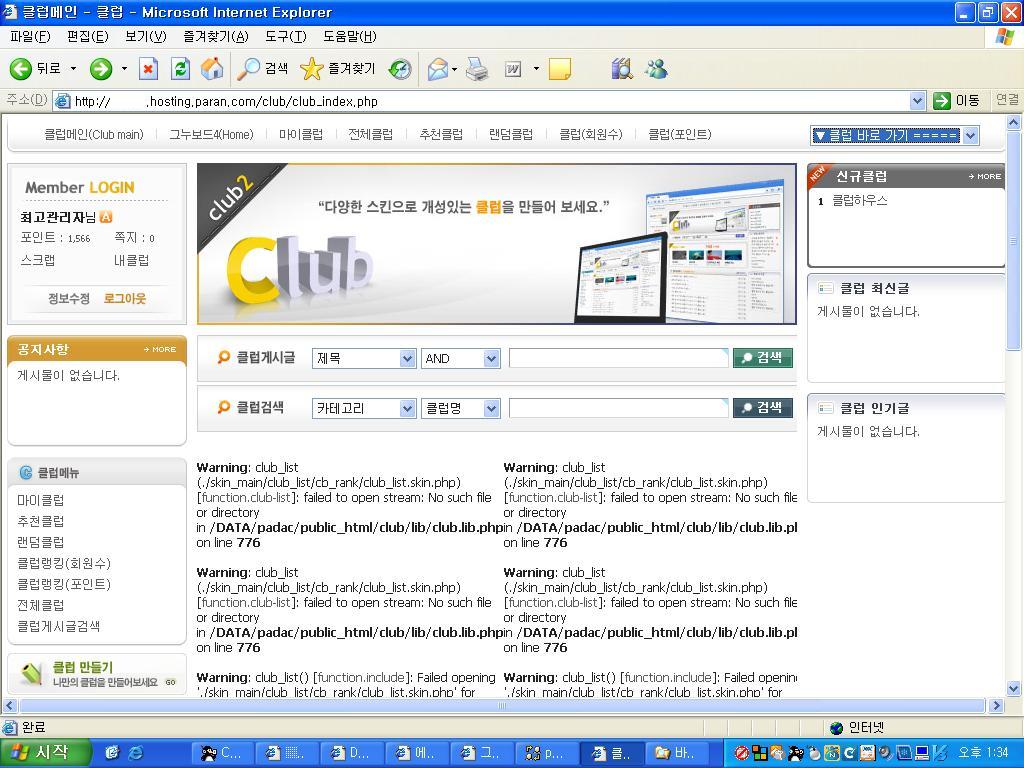Click the IE Stop loading icon

[x=148, y=69]
